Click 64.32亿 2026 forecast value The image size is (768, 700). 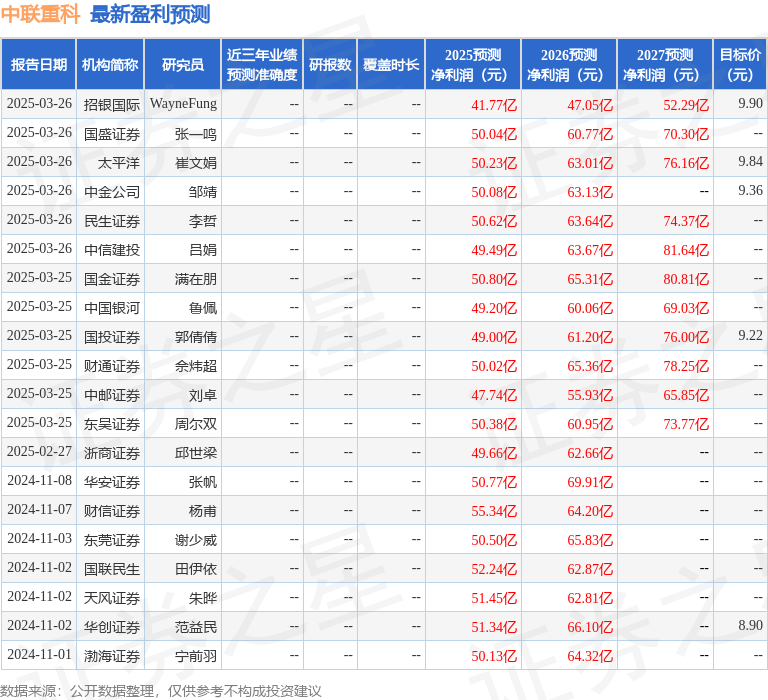click(590, 656)
